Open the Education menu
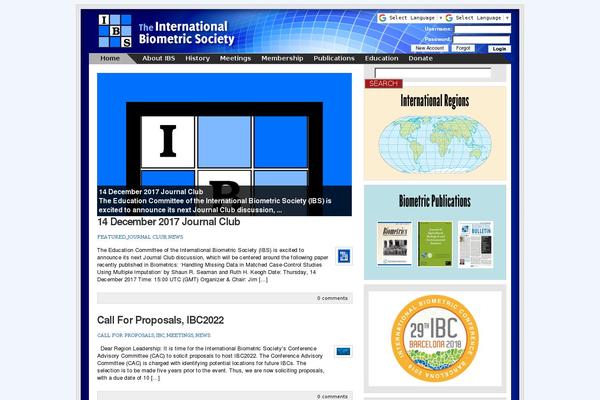Image resolution: width=600 pixels, height=400 pixels. (x=382, y=58)
